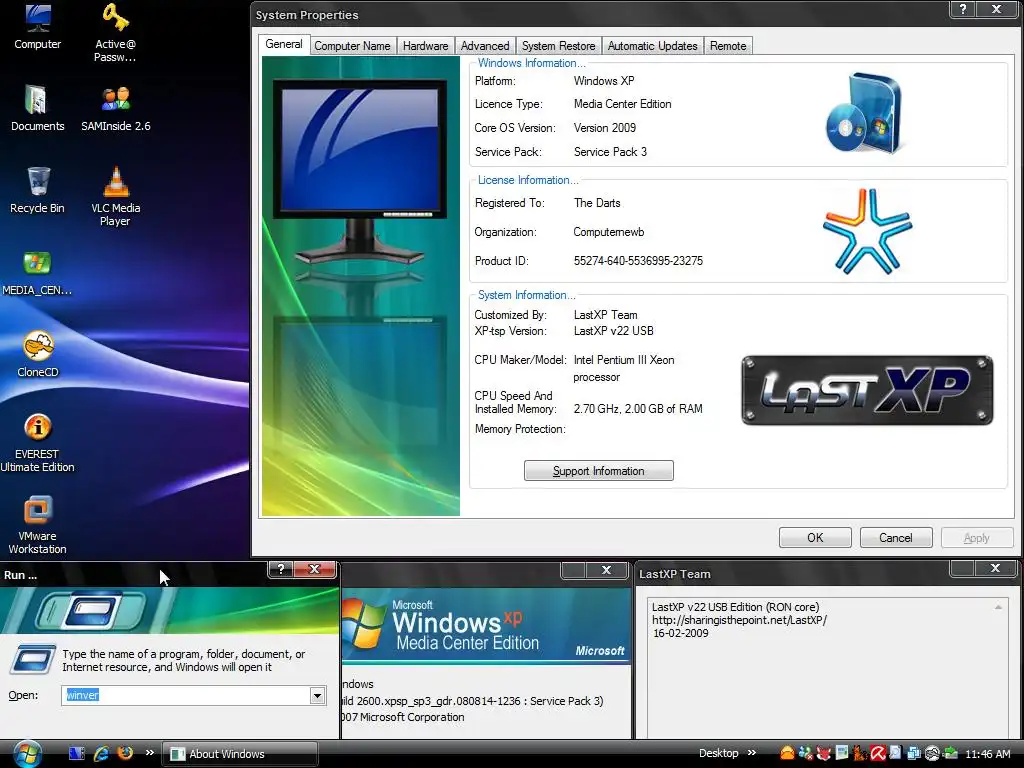1024x768 pixels.
Task: Select the EVEREST Ultimate Edition desktop icon
Action: pyautogui.click(x=37, y=443)
